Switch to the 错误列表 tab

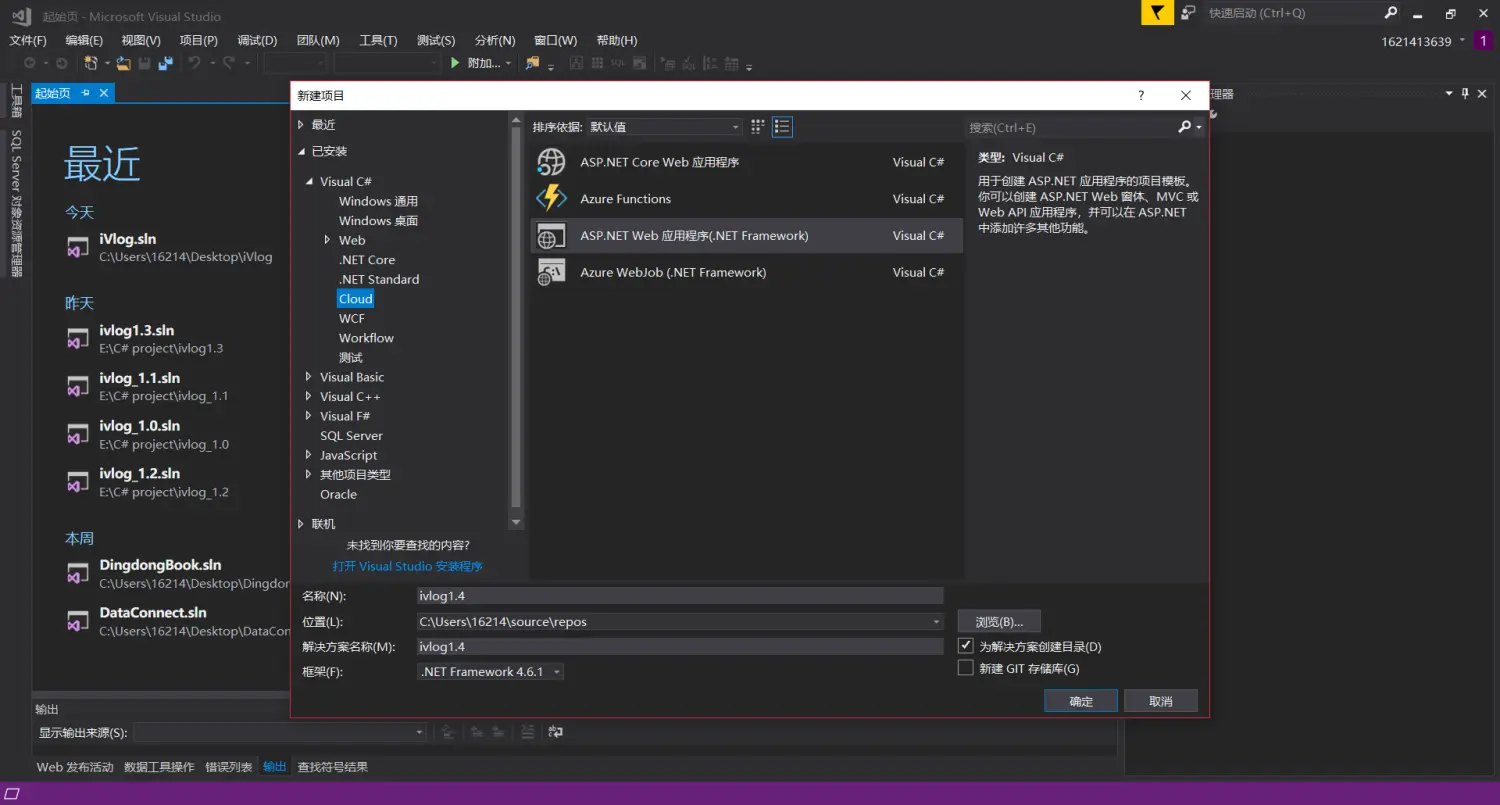pyautogui.click(x=229, y=767)
